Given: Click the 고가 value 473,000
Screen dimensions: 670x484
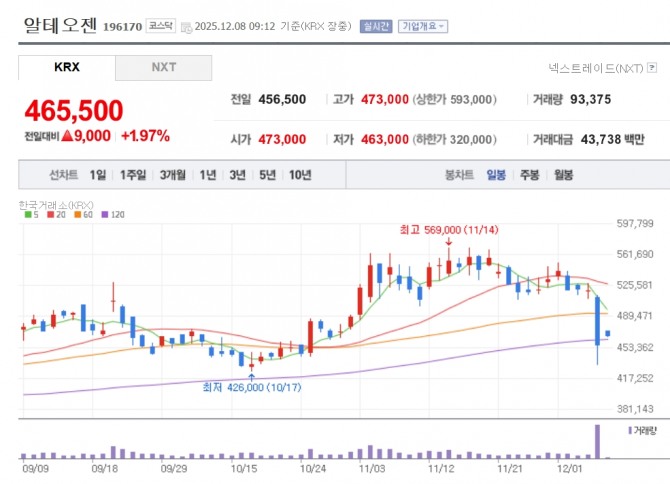Looking at the screenshot, I should coord(385,100).
